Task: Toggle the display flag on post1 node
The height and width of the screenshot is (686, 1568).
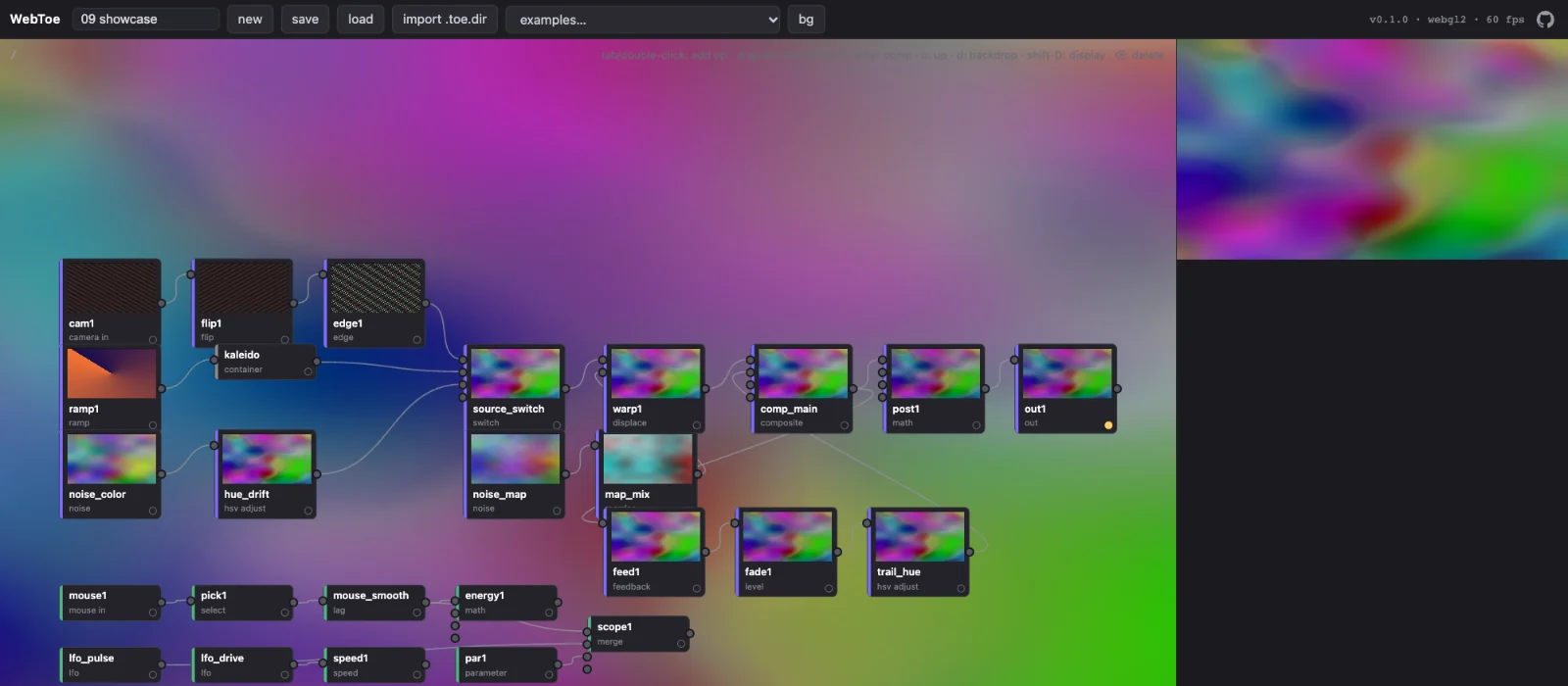Action: (976, 425)
